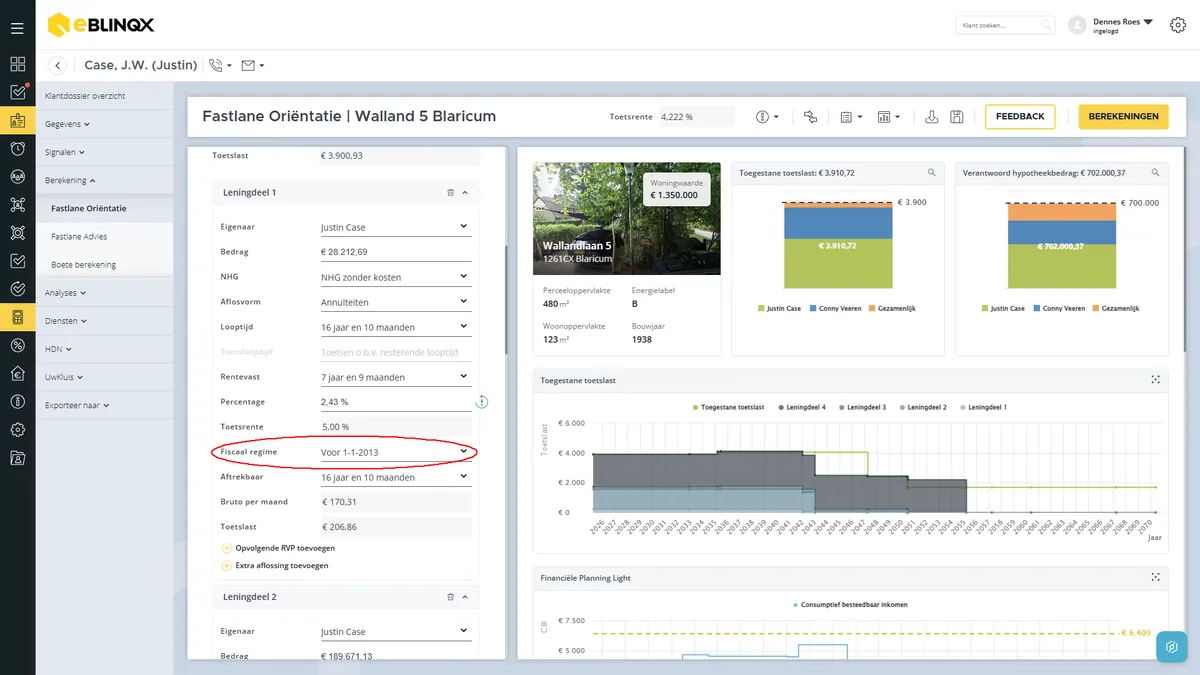Toggle the 'Consumptief besteedbaar inkomen' legend entry
1200x675 pixels.
coord(850,605)
